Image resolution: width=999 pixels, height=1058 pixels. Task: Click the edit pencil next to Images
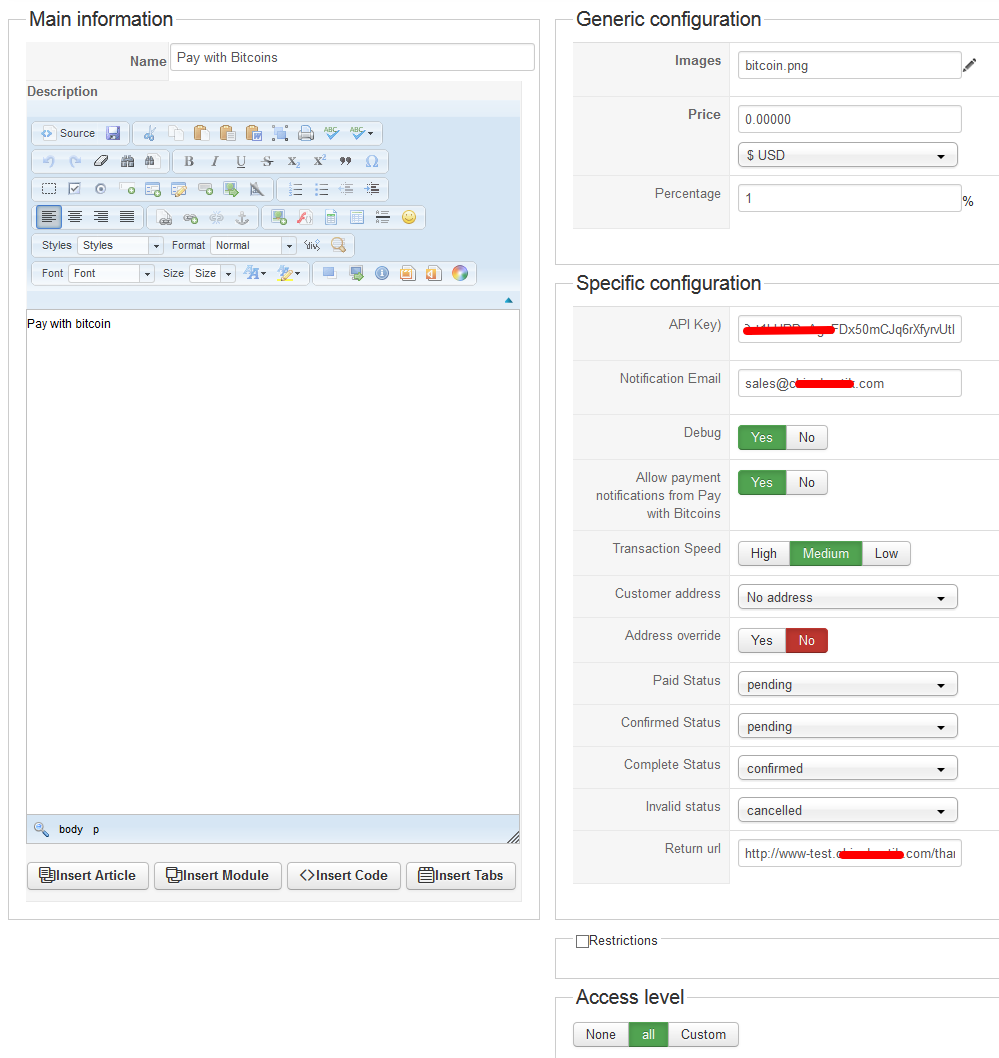[x=969, y=65]
